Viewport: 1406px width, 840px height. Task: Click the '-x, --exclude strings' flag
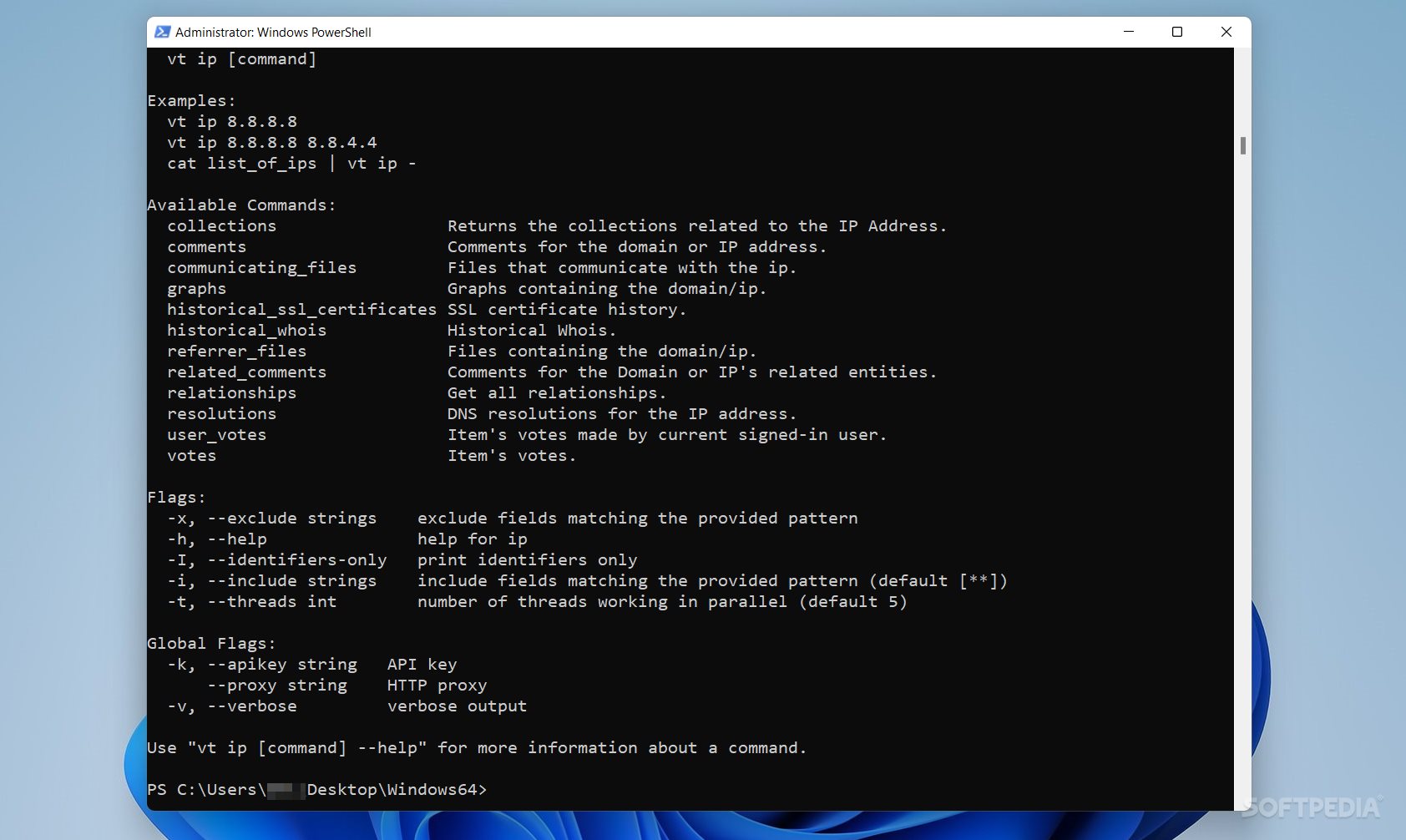pyautogui.click(x=271, y=519)
